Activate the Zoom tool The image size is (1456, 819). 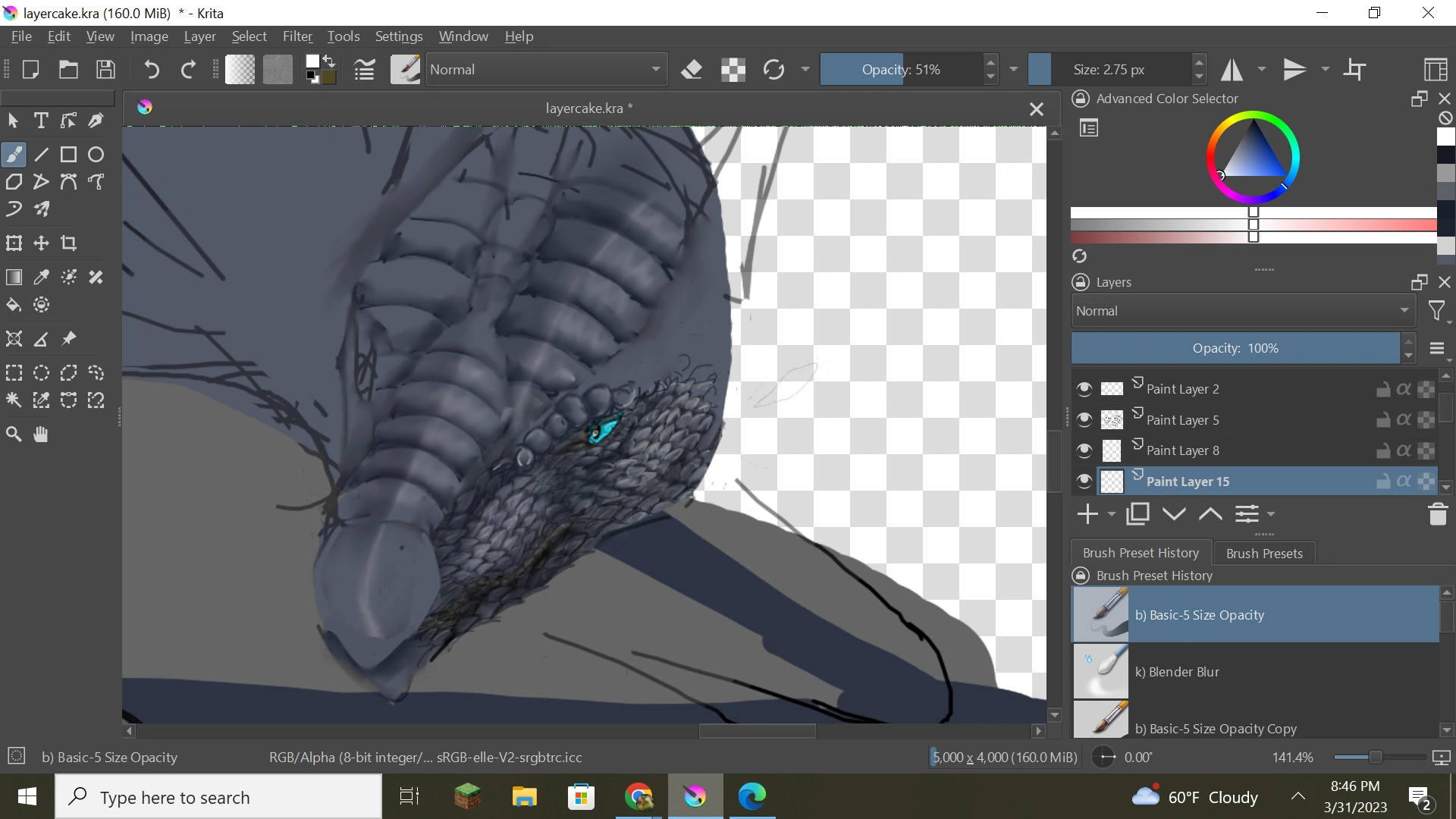coord(14,435)
